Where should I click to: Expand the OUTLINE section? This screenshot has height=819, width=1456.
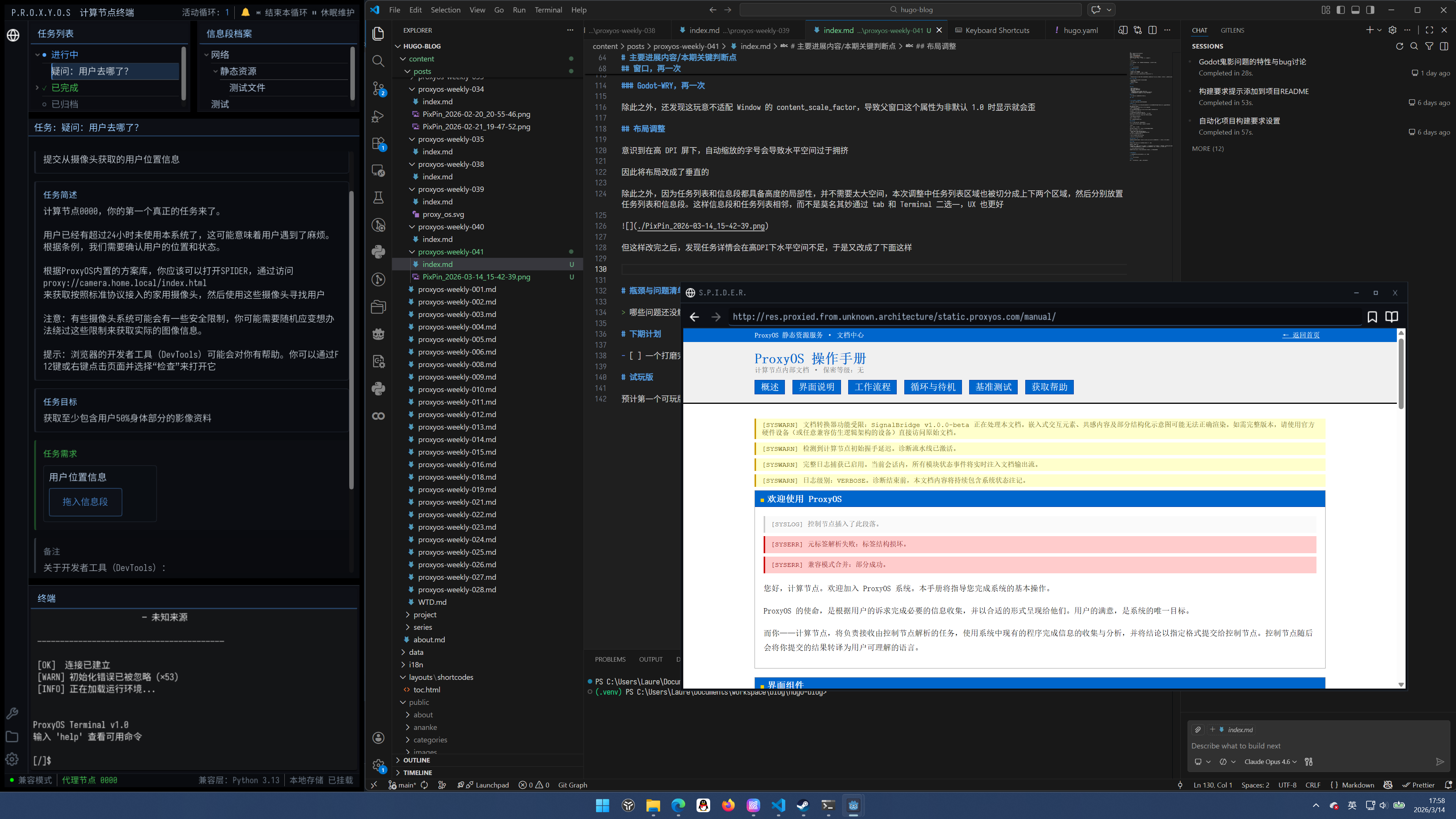click(417, 760)
